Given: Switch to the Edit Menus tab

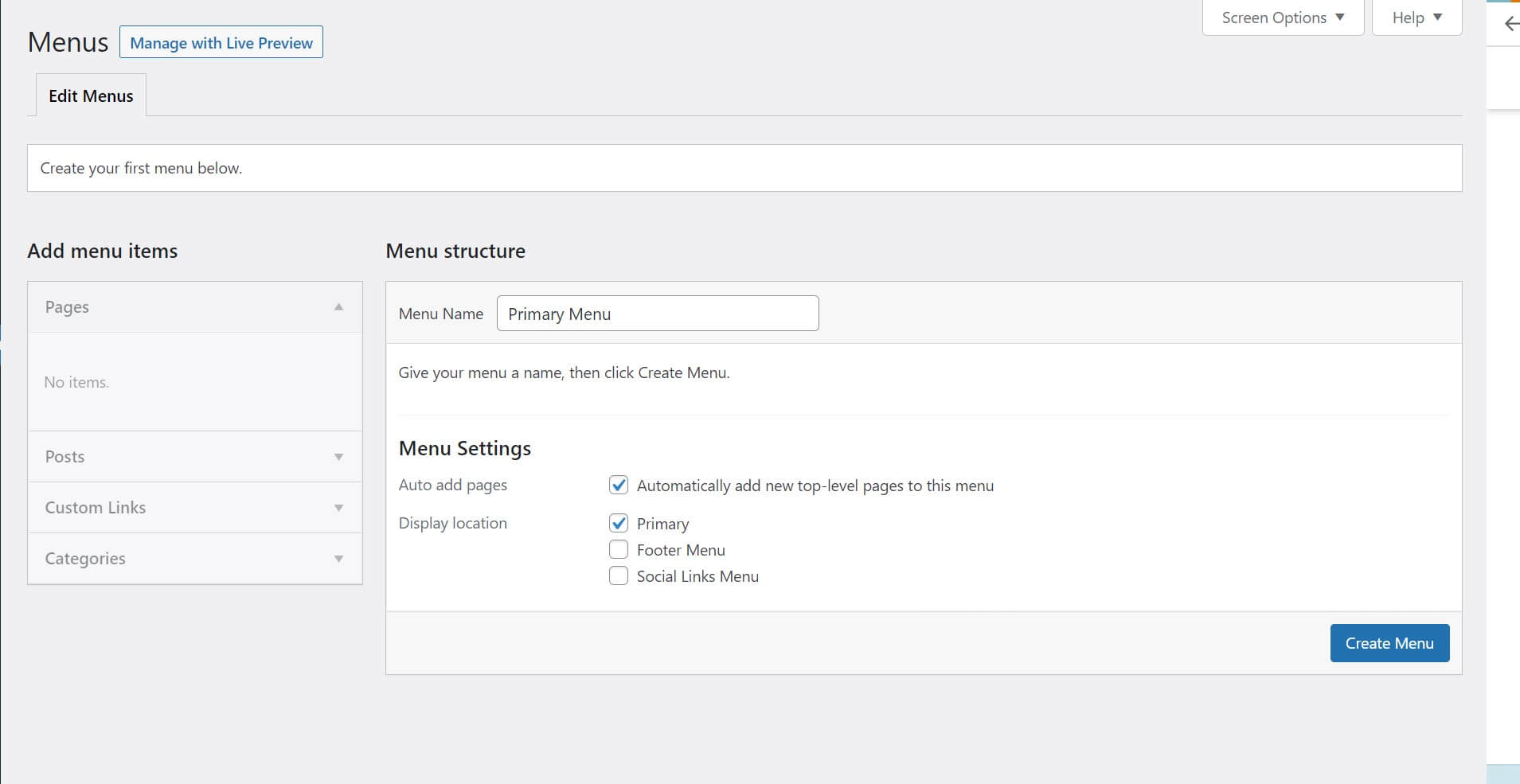Looking at the screenshot, I should coord(91,96).
